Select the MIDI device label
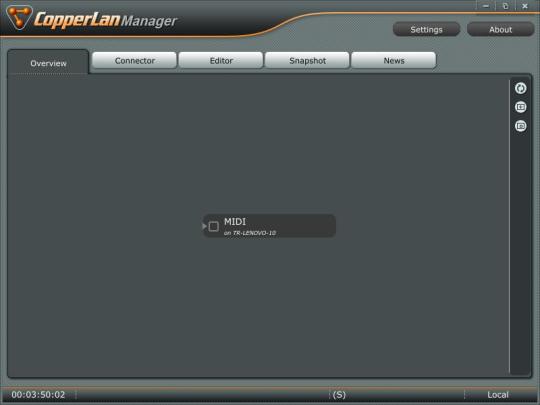The image size is (540, 405). click(235, 222)
